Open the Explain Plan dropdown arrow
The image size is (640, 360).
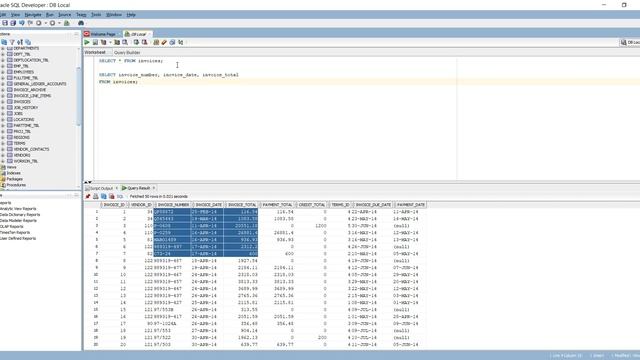click(110, 42)
